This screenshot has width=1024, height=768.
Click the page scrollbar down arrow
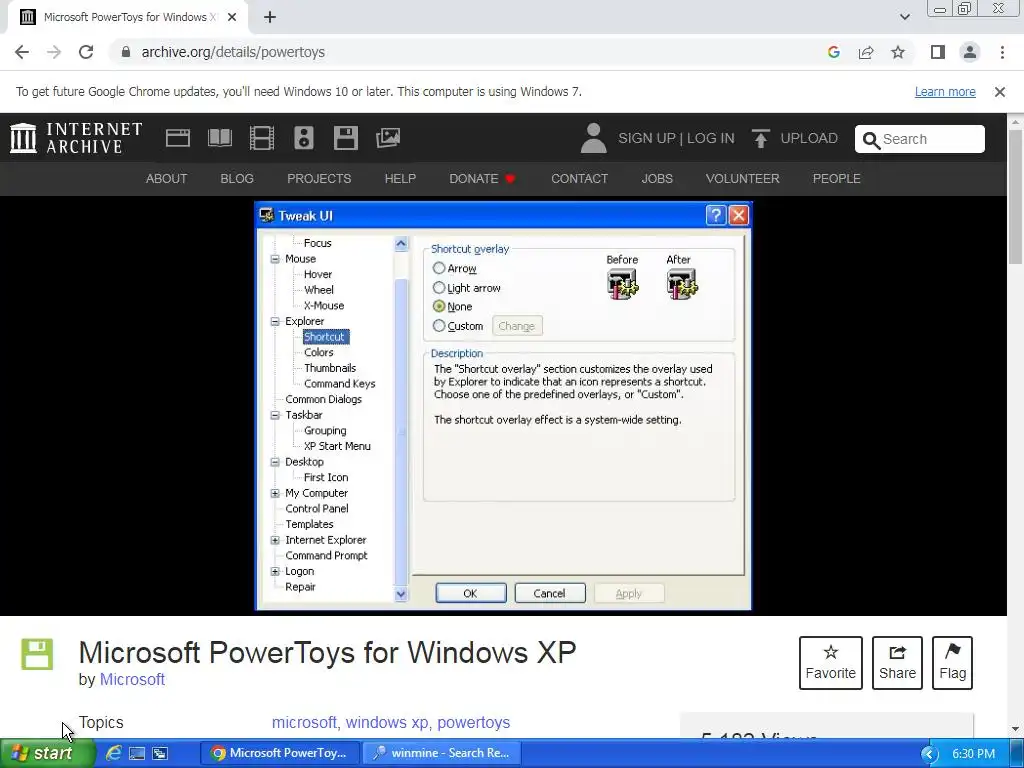(x=1016, y=729)
